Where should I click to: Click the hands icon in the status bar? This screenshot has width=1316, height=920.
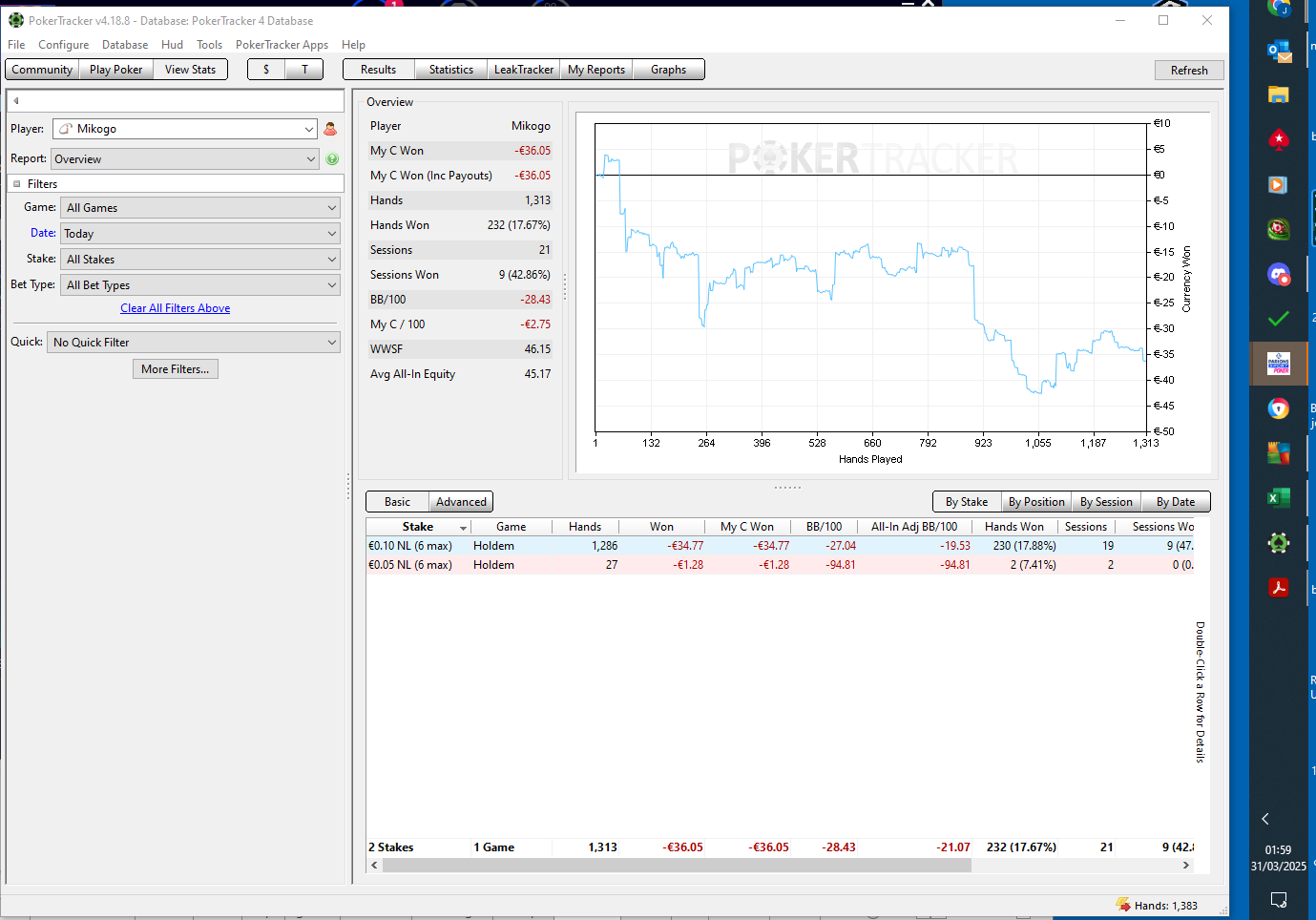(1123, 906)
